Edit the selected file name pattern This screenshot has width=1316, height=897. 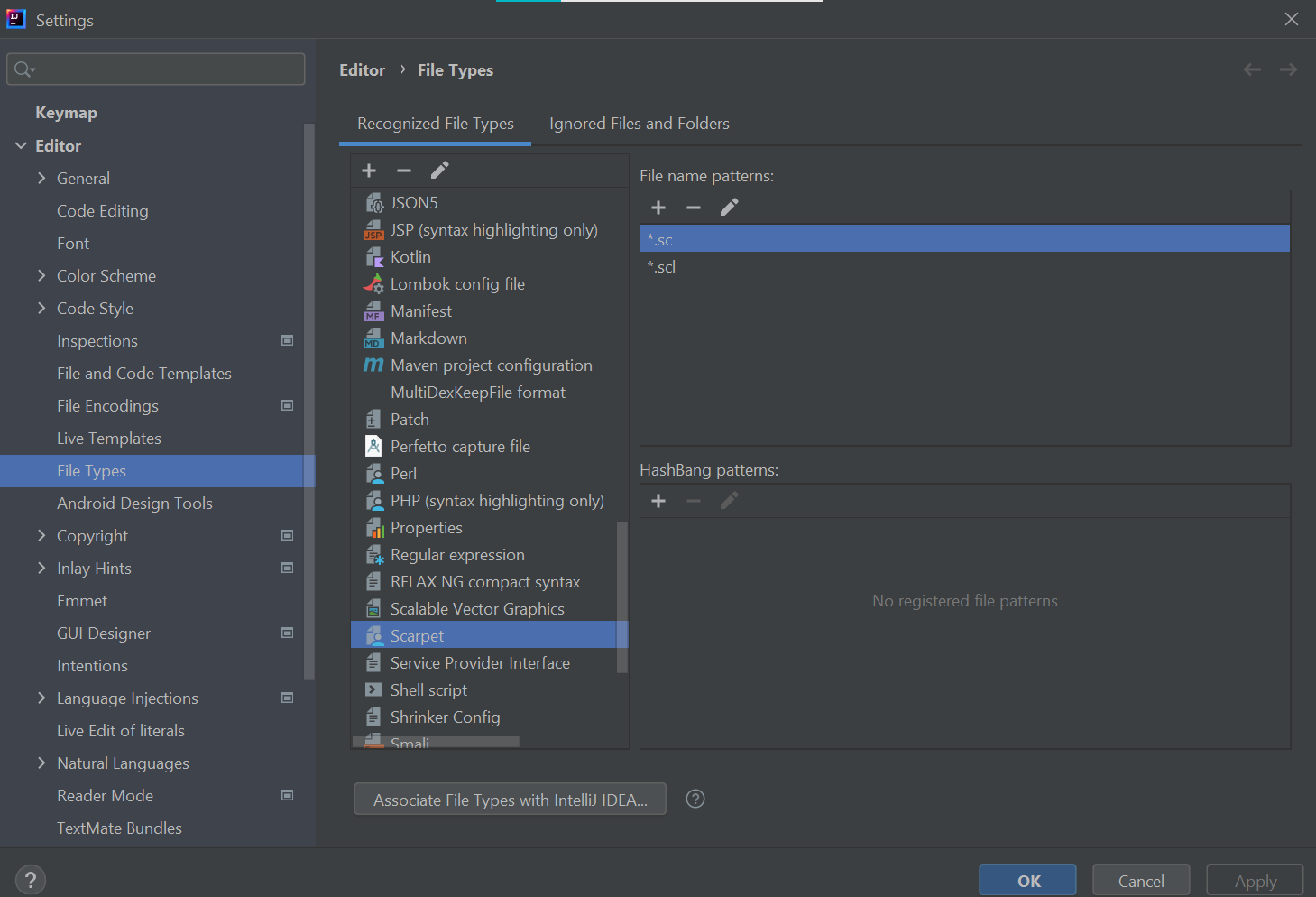pos(729,208)
